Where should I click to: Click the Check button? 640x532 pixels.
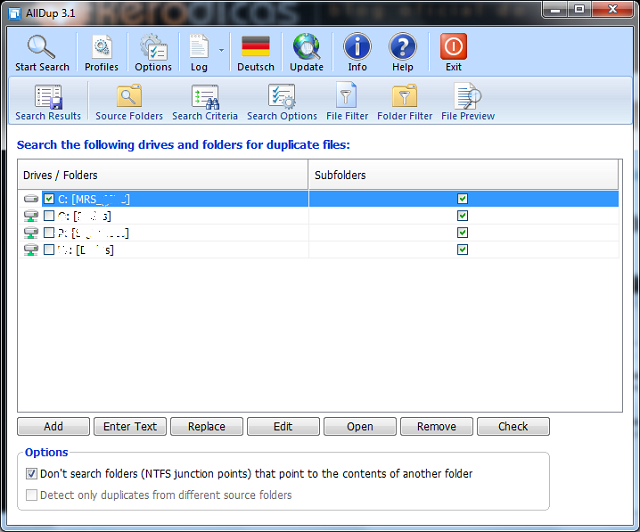tap(513, 426)
